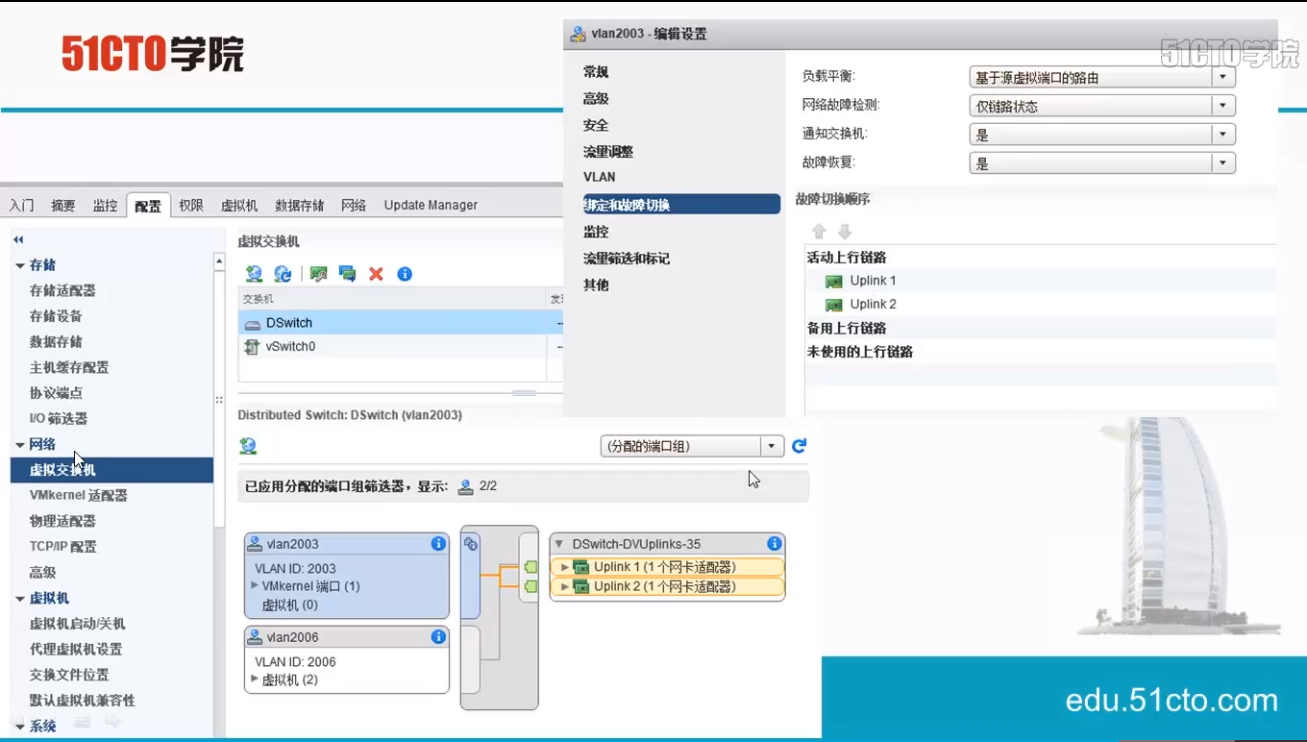Open 其他 settings in vlan2003 dialog
This screenshot has height=742, width=1307.
(x=596, y=285)
